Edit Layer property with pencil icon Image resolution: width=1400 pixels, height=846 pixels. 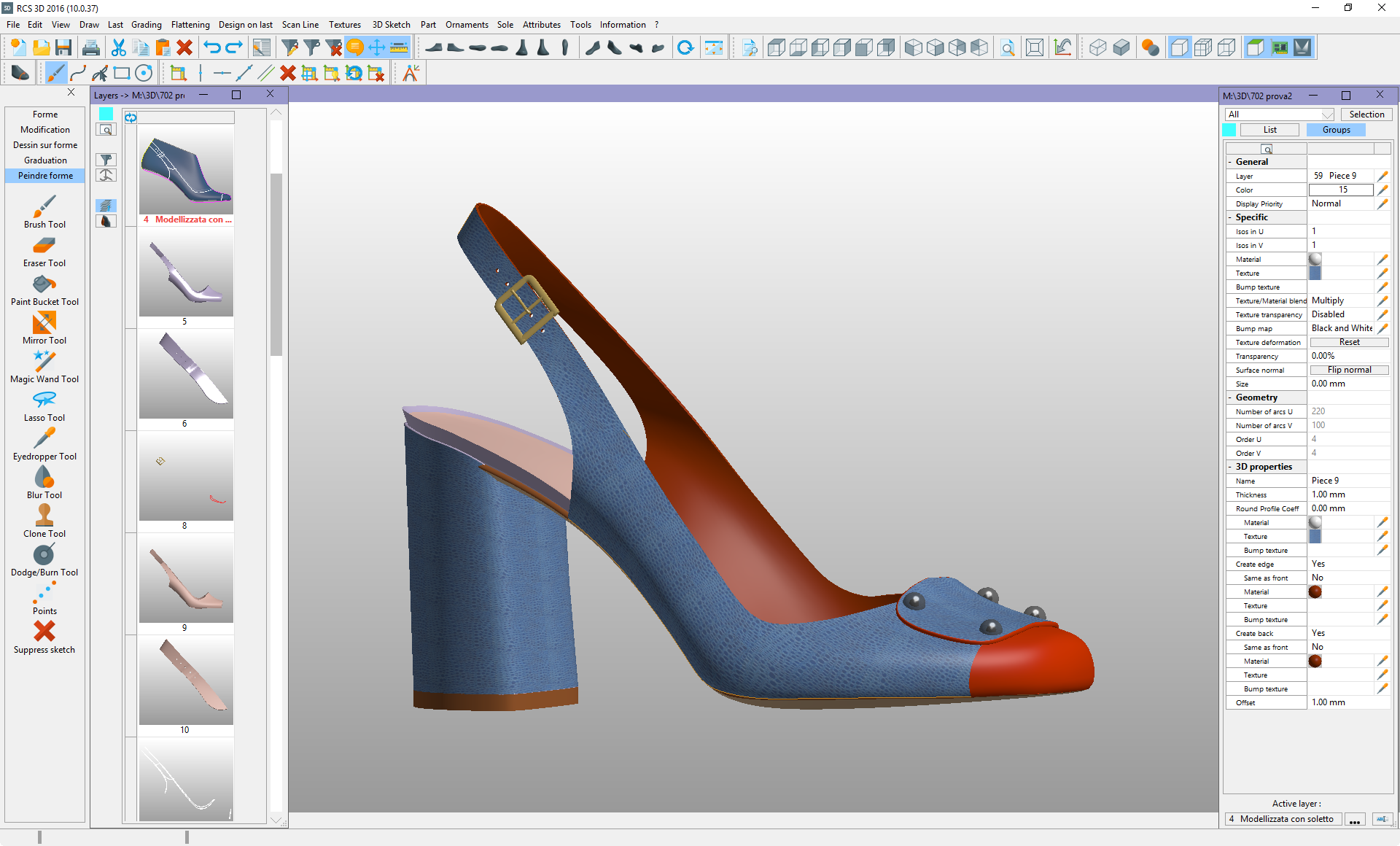pos(1382,176)
